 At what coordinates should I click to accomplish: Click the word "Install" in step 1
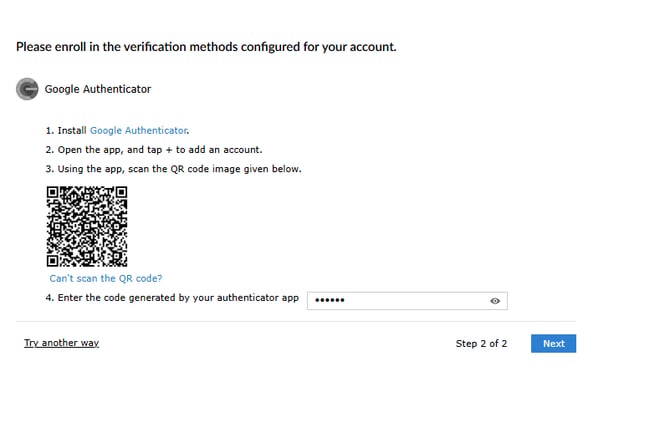[72, 130]
